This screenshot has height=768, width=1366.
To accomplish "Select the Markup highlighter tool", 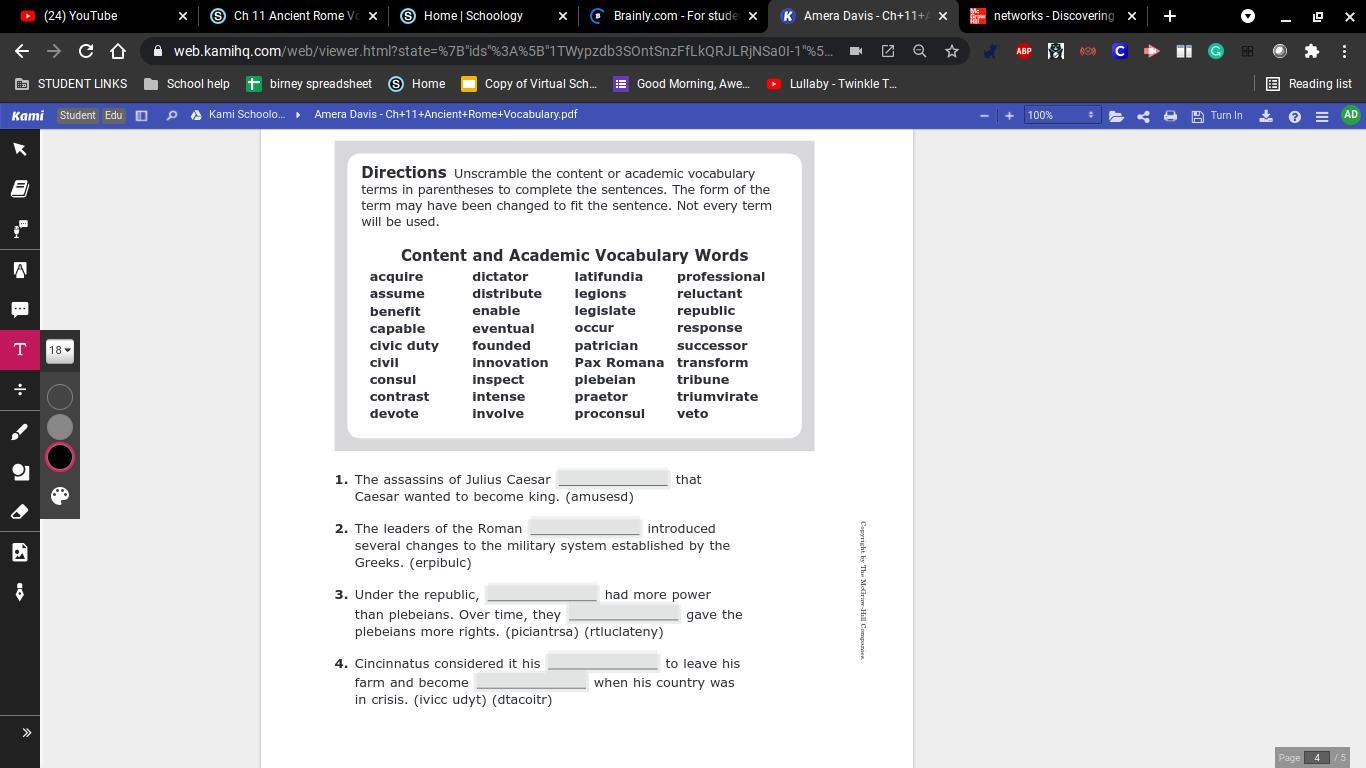I will (x=20, y=270).
